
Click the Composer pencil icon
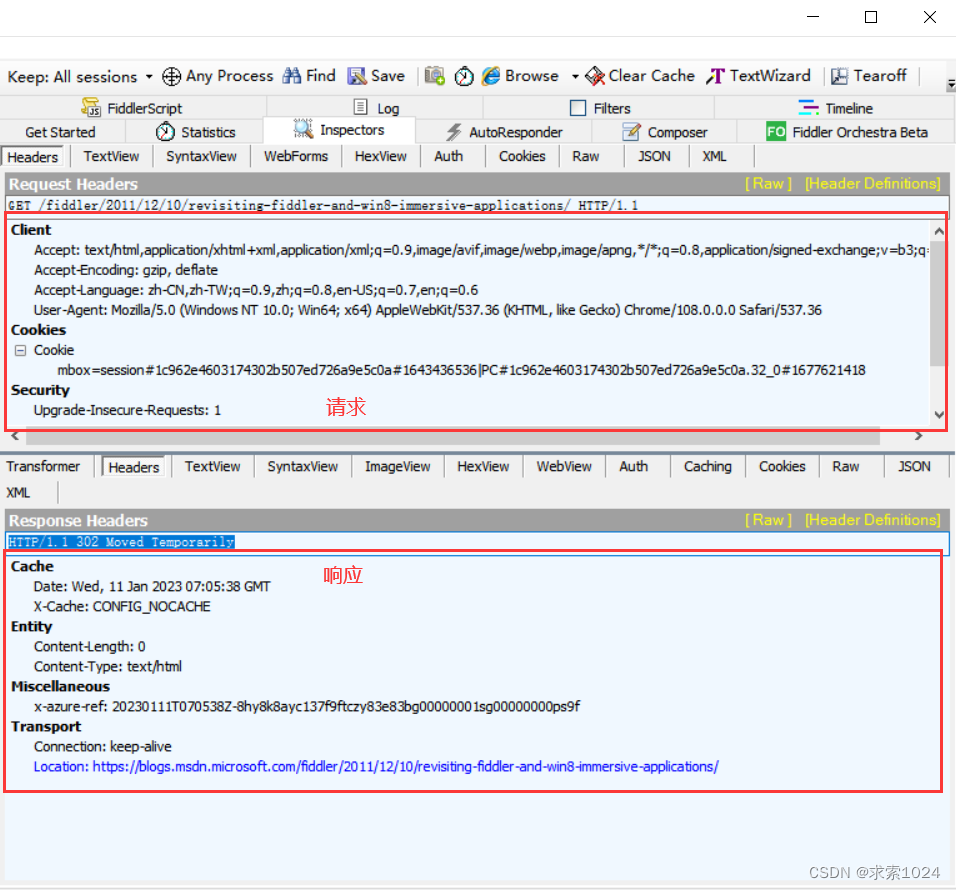(631, 132)
